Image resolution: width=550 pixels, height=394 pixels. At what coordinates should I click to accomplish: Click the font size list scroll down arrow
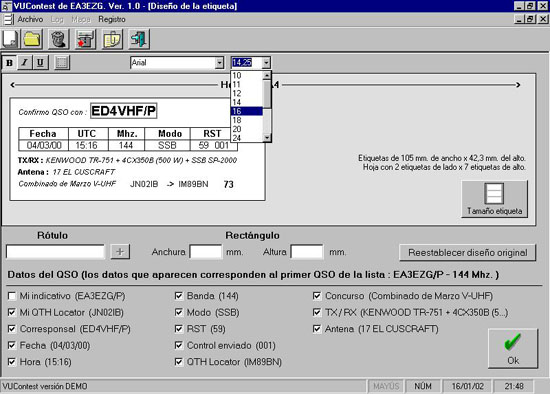tap(267, 138)
